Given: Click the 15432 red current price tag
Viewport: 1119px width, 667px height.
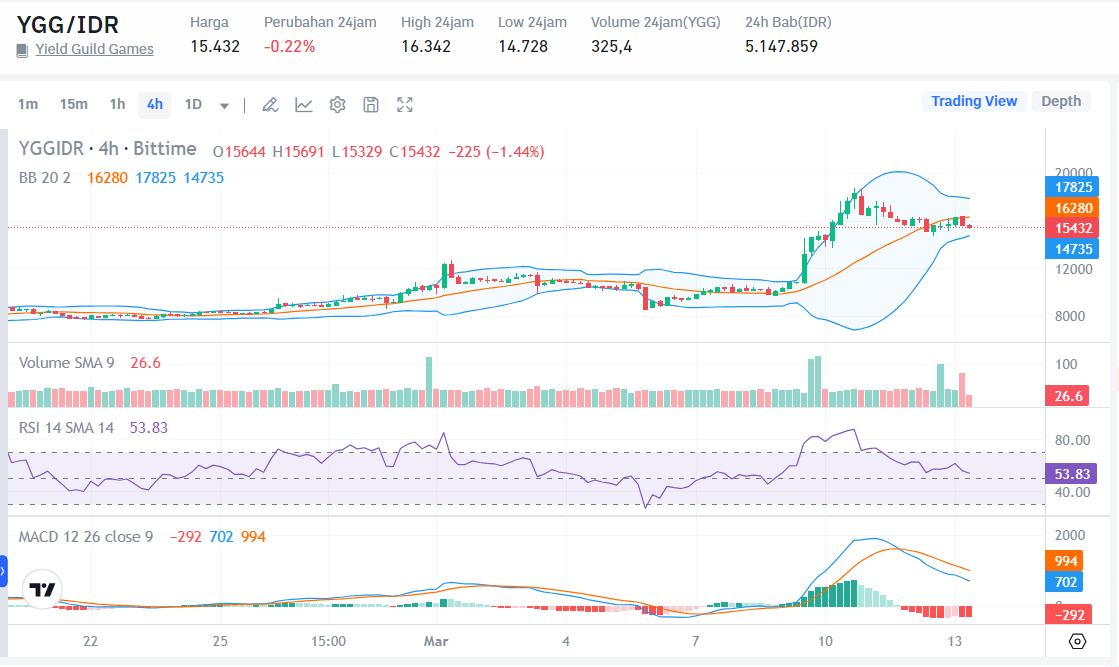Looking at the screenshot, I should [x=1072, y=228].
